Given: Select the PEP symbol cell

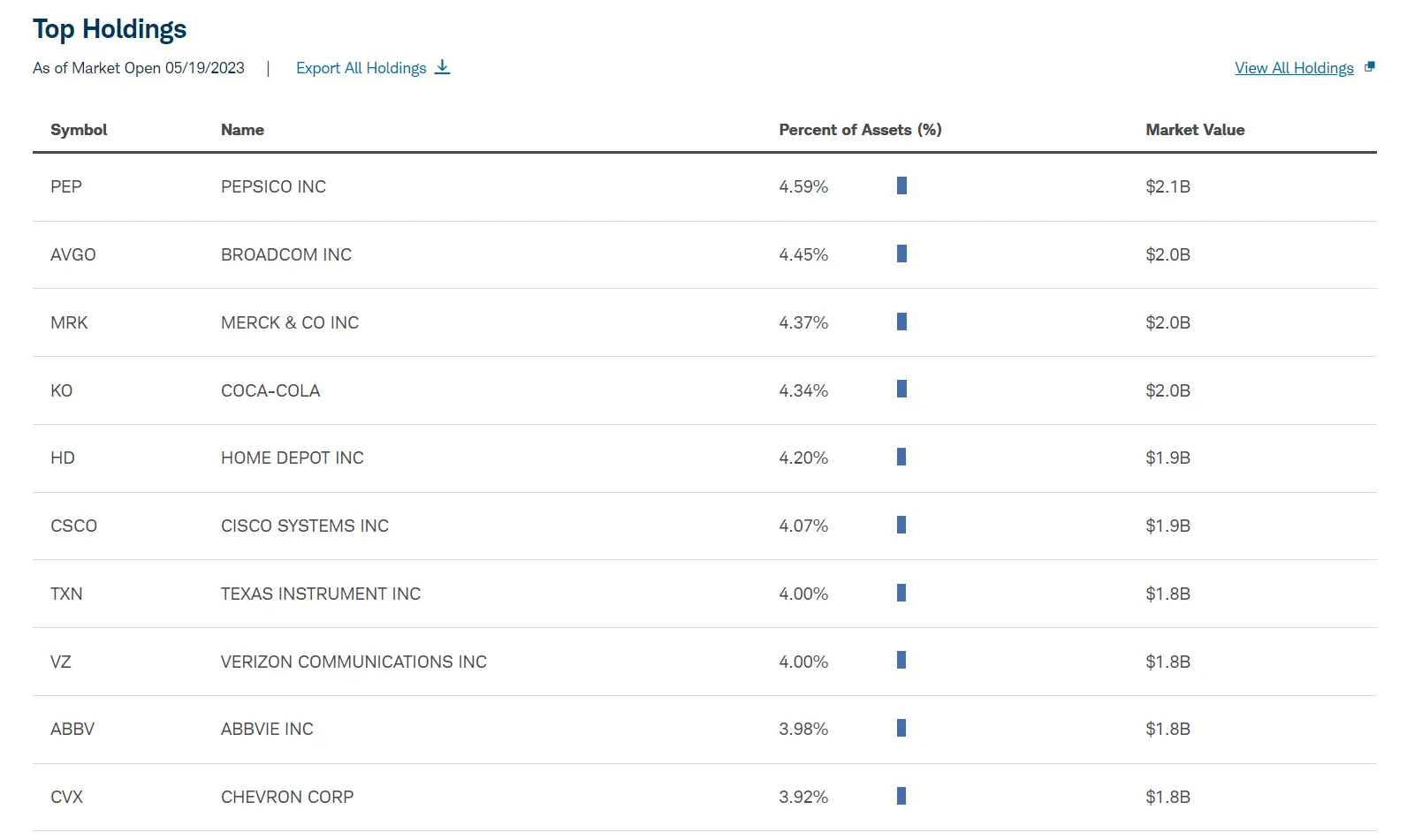Looking at the screenshot, I should tap(66, 186).
